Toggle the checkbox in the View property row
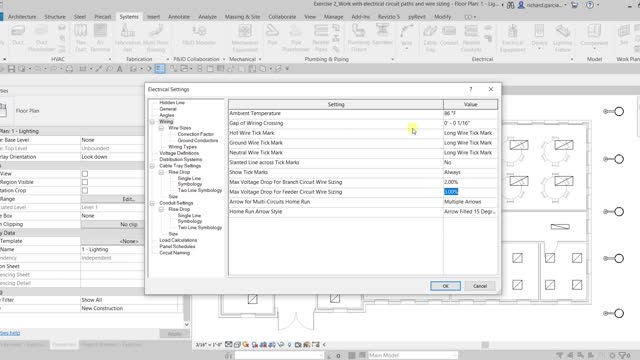This screenshot has width=640, height=360. [x=85, y=174]
